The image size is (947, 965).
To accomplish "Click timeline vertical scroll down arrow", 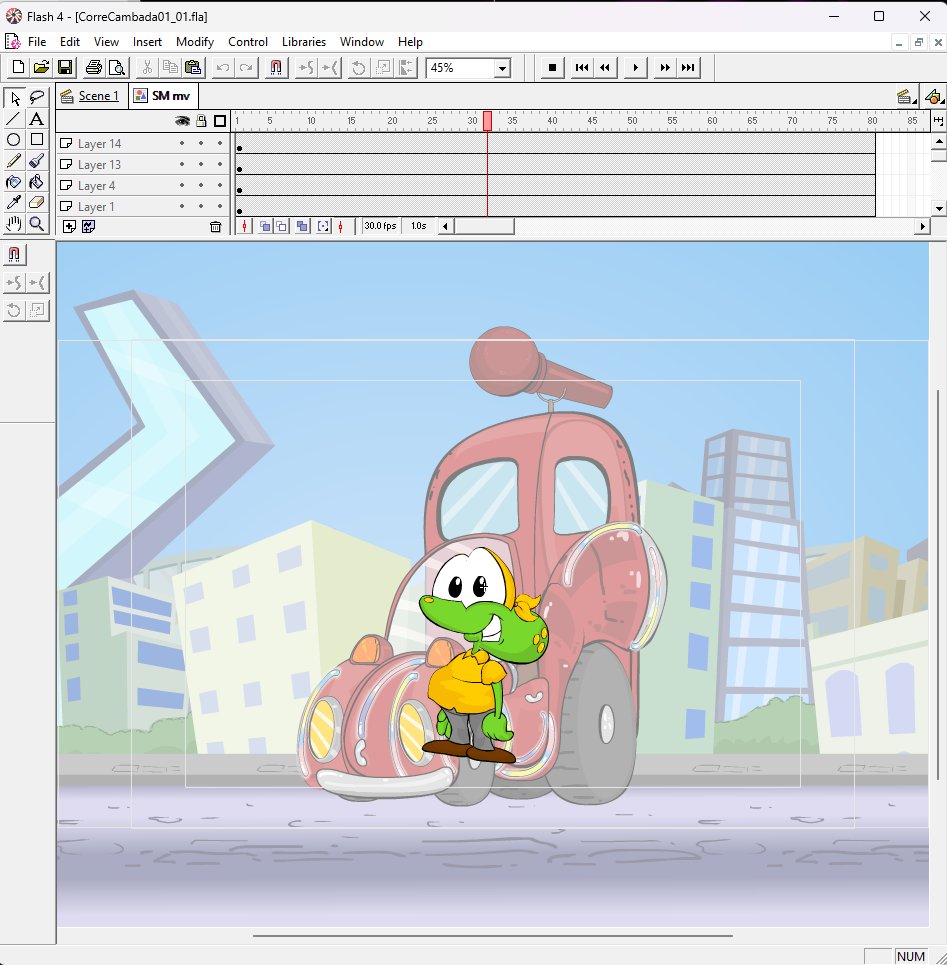I will [x=938, y=209].
